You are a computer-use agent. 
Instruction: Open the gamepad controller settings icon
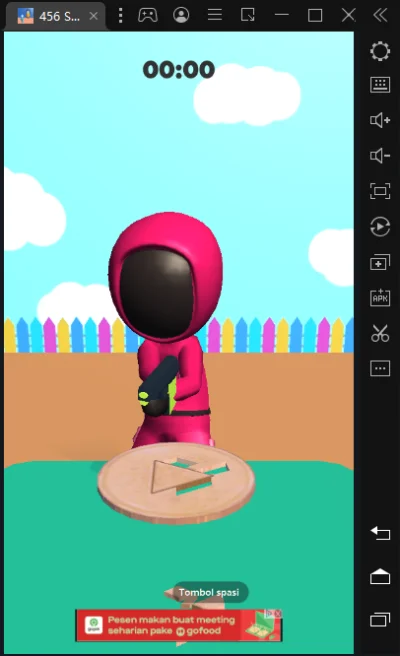[x=148, y=15]
